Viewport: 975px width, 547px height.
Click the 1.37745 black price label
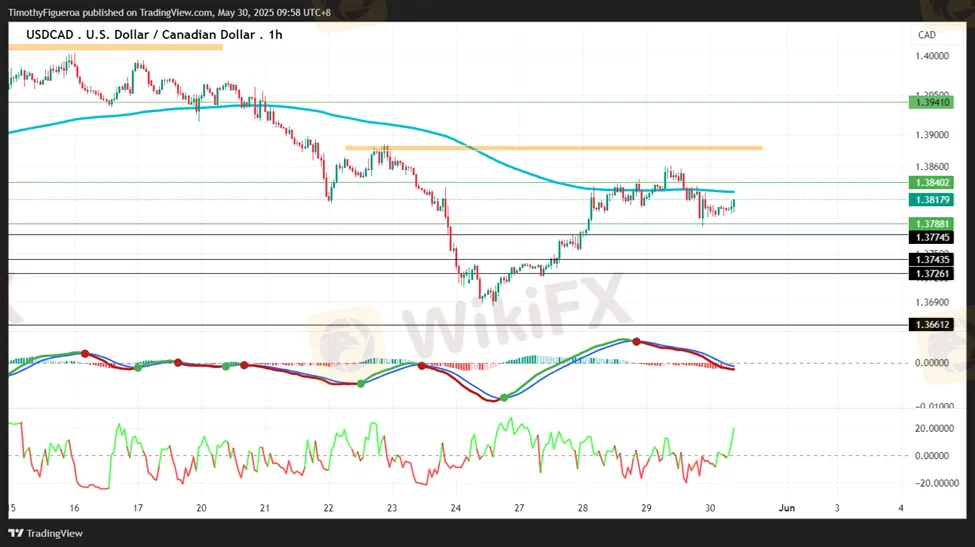pos(930,237)
